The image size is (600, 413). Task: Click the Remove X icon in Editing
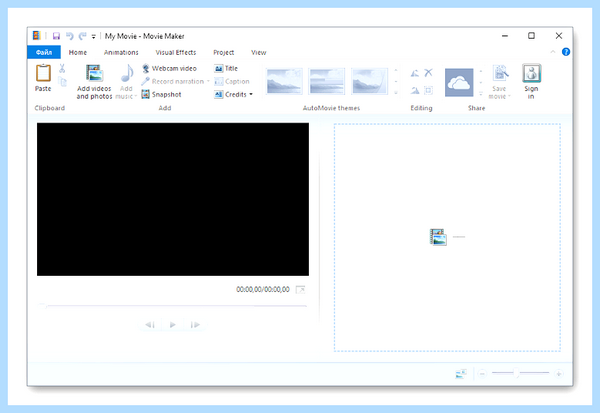[429, 73]
